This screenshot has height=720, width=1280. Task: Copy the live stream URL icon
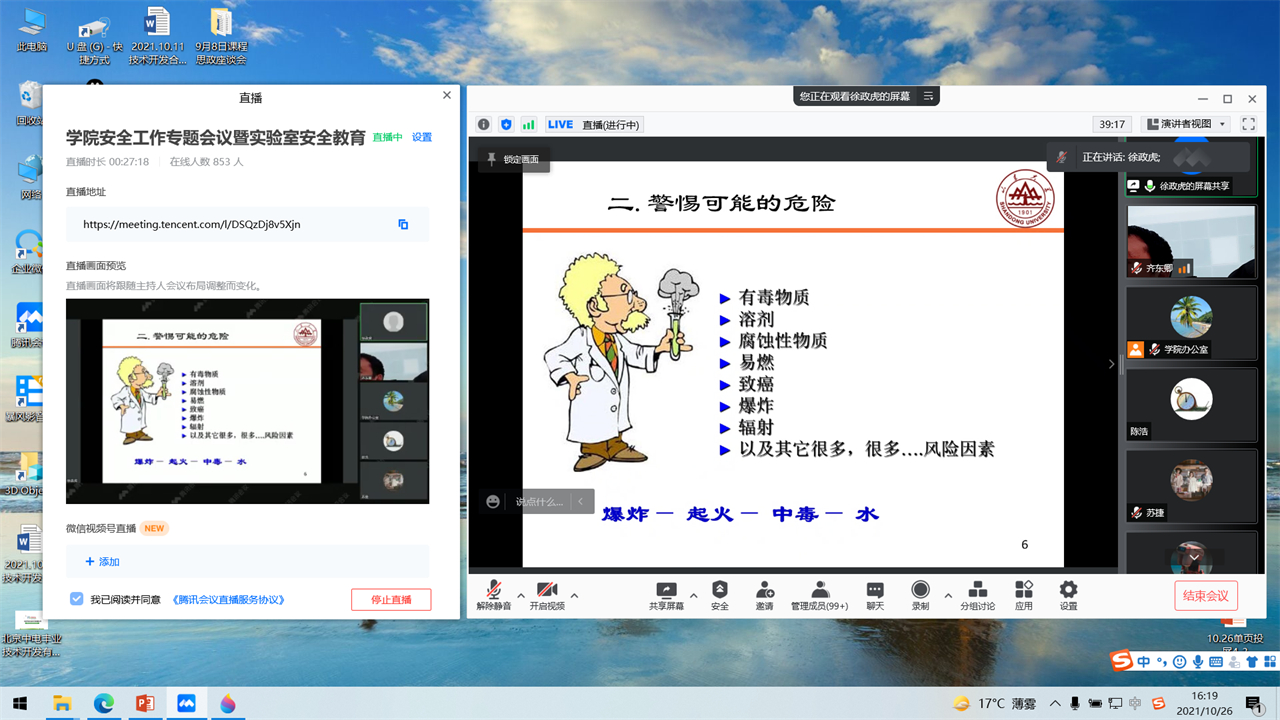[x=403, y=225]
